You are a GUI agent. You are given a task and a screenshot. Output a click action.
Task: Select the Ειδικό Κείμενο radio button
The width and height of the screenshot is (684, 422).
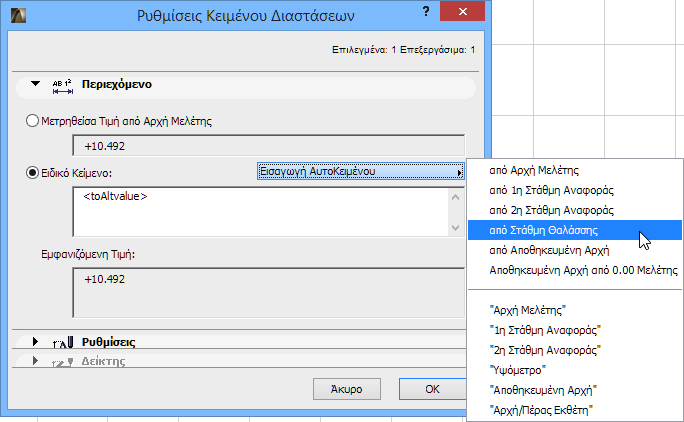(32, 173)
